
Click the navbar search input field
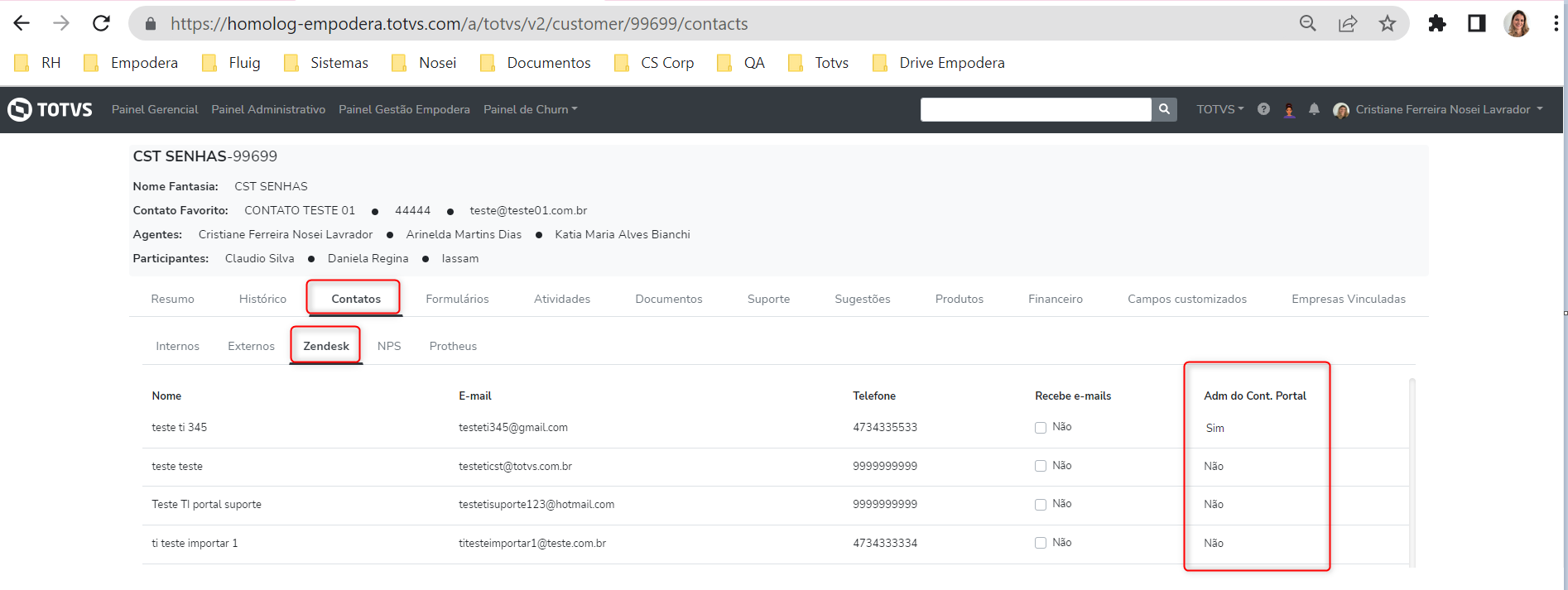pos(1035,109)
